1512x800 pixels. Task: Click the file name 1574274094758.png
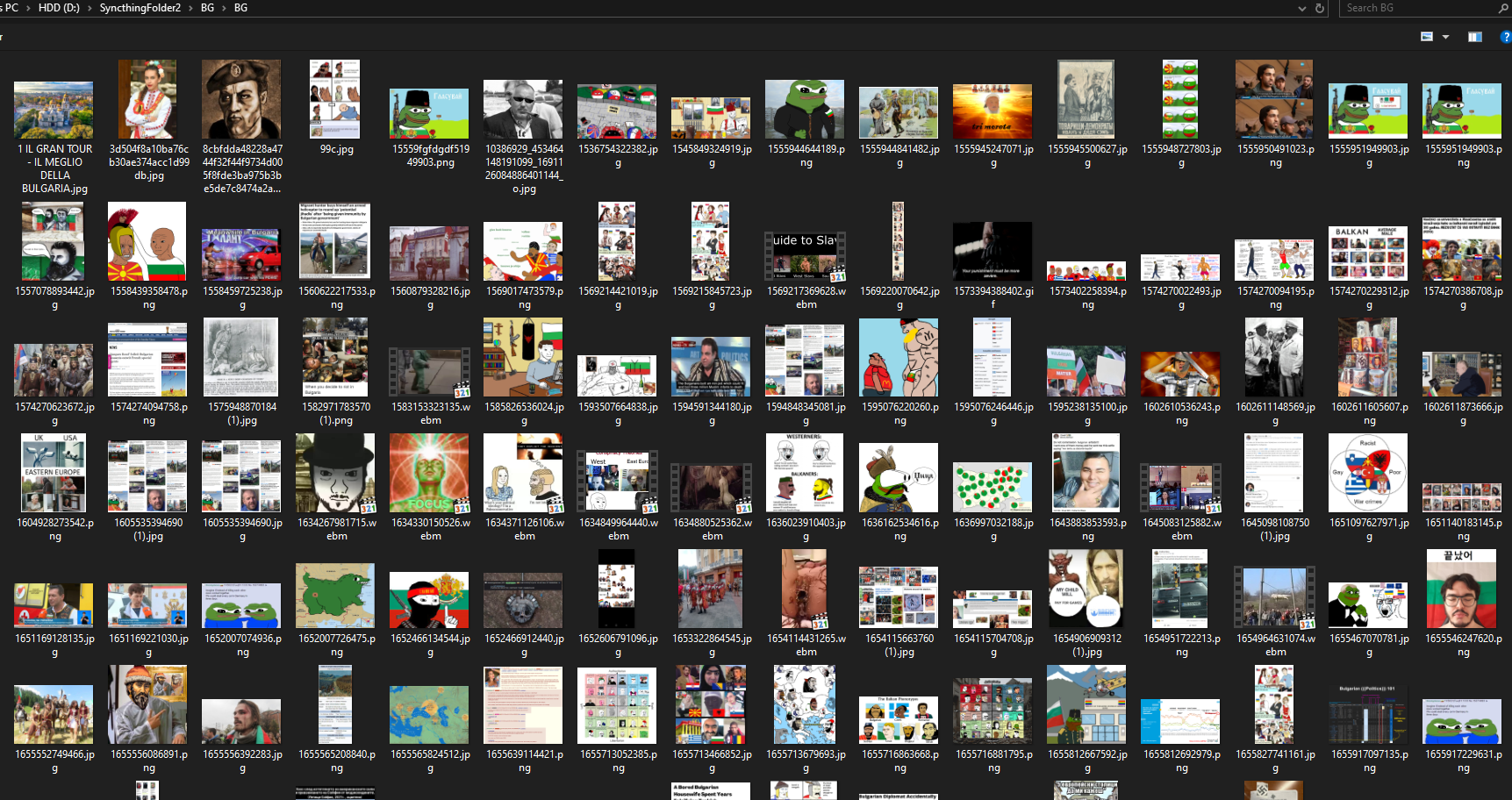[149, 414]
